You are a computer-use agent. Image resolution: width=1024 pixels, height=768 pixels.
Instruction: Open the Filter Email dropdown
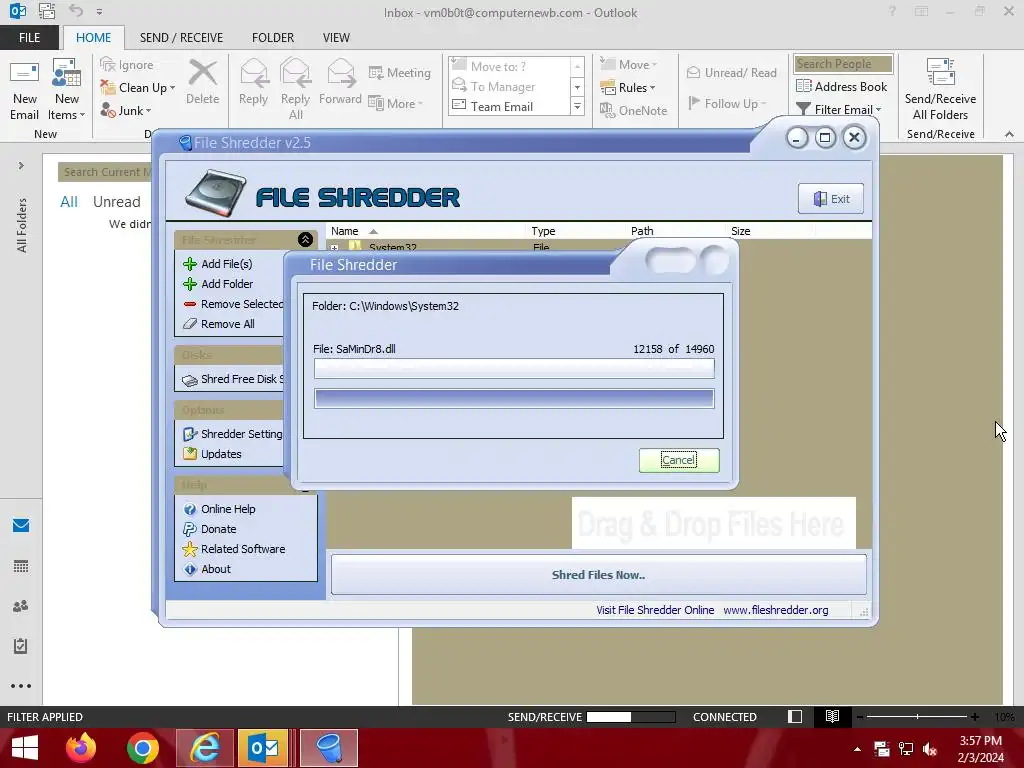[x=839, y=109]
